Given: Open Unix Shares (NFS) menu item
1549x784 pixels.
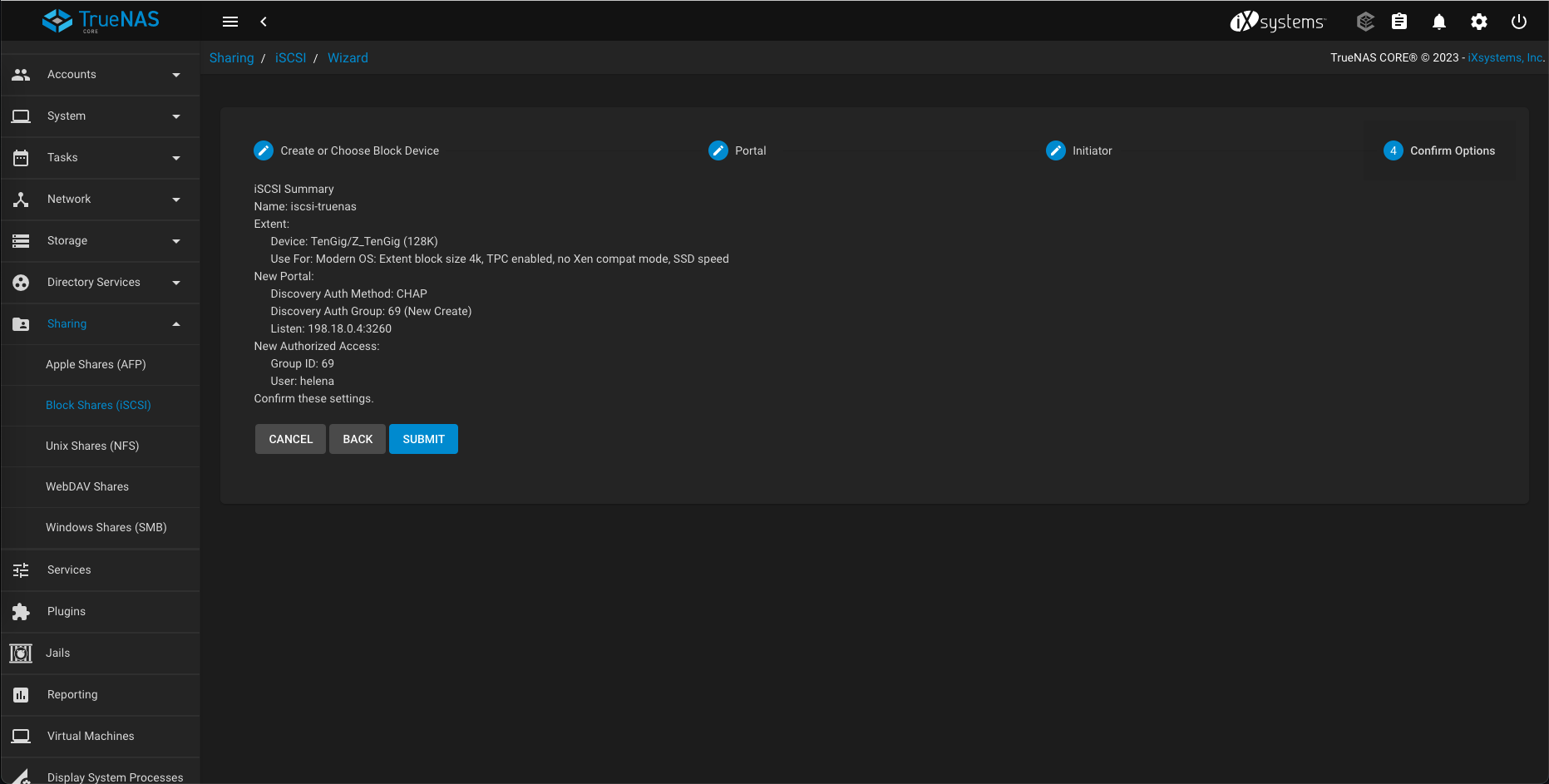Looking at the screenshot, I should click(92, 446).
